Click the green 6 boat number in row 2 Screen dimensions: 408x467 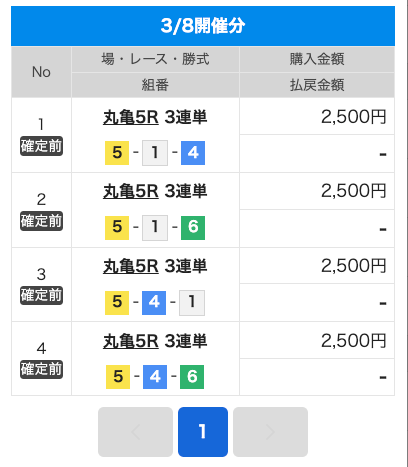tap(193, 228)
